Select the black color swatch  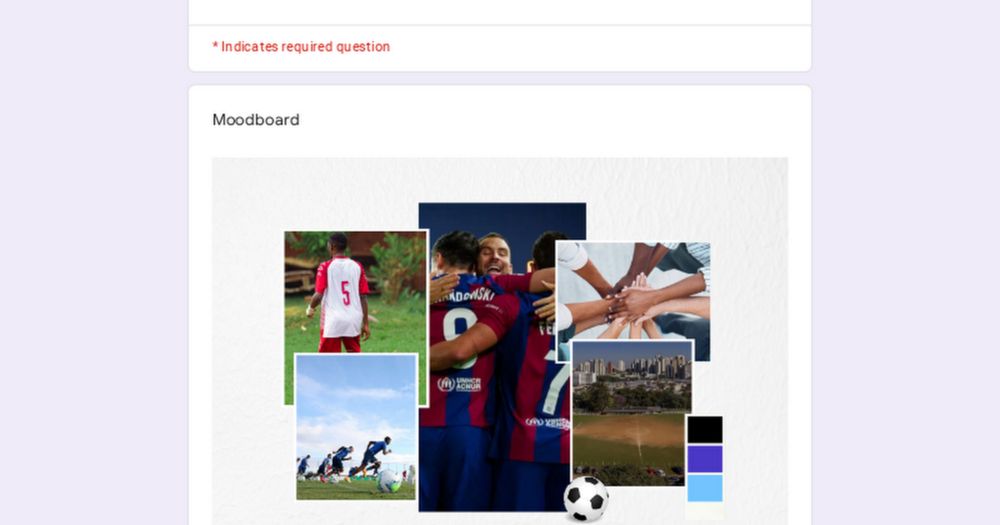(705, 430)
